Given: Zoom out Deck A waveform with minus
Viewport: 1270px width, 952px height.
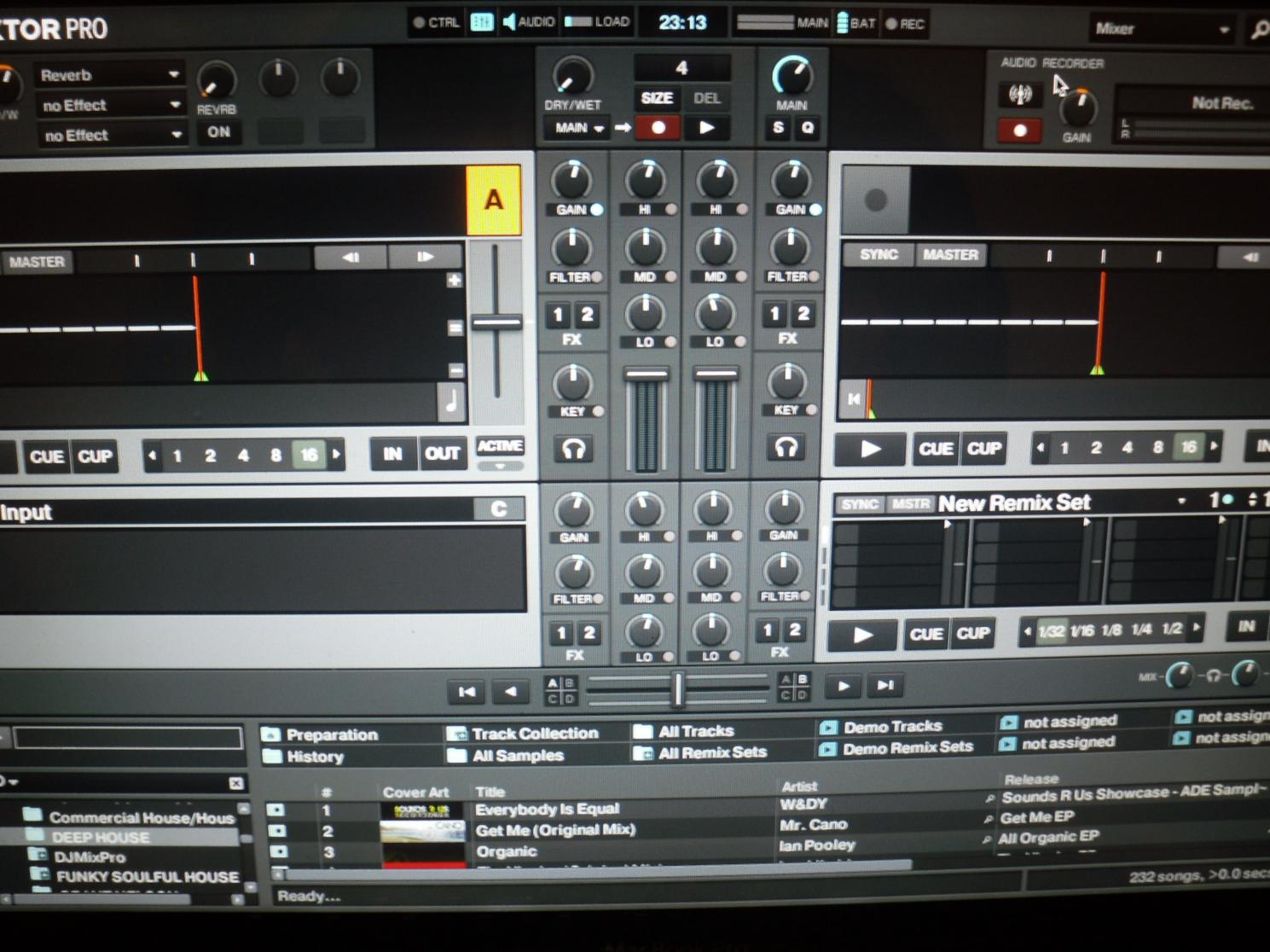Looking at the screenshot, I should [x=456, y=370].
